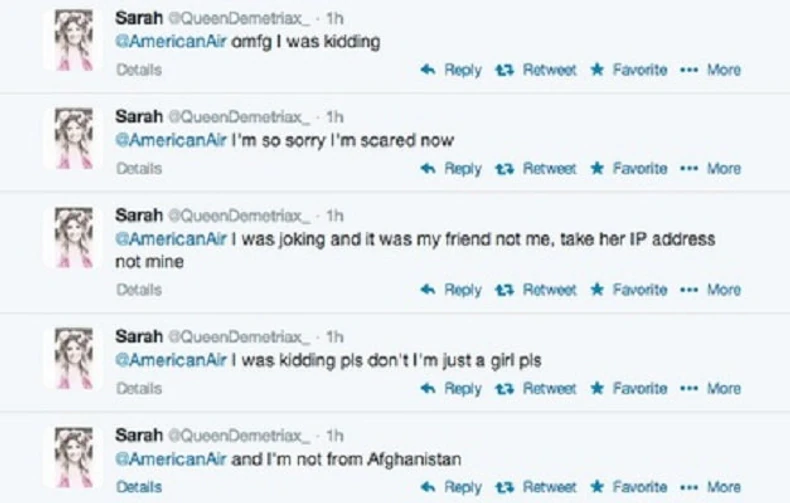Click @AmericanAir mention in "not from Afghanistan" tweet
Image resolution: width=790 pixels, height=503 pixels.
point(171,460)
